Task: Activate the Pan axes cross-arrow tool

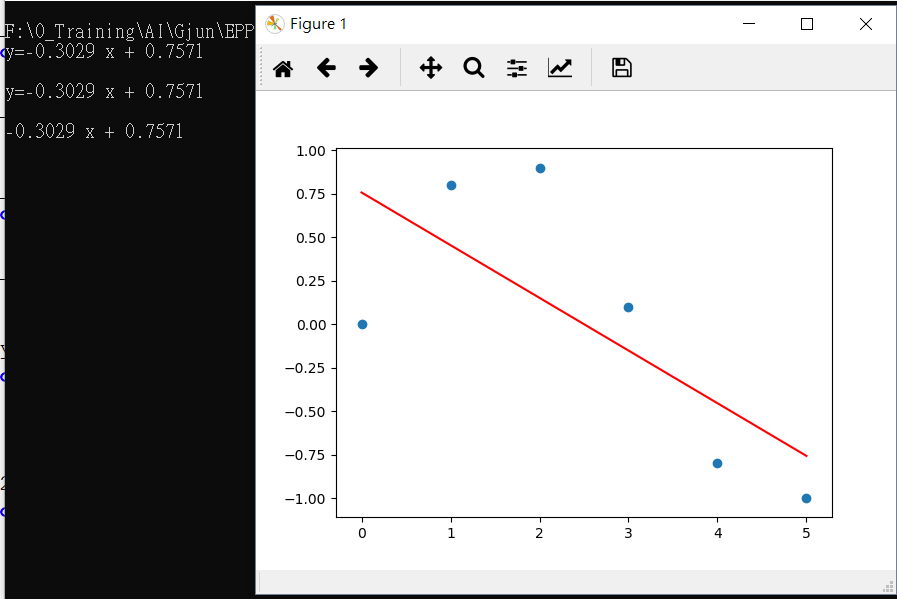Action: point(431,68)
